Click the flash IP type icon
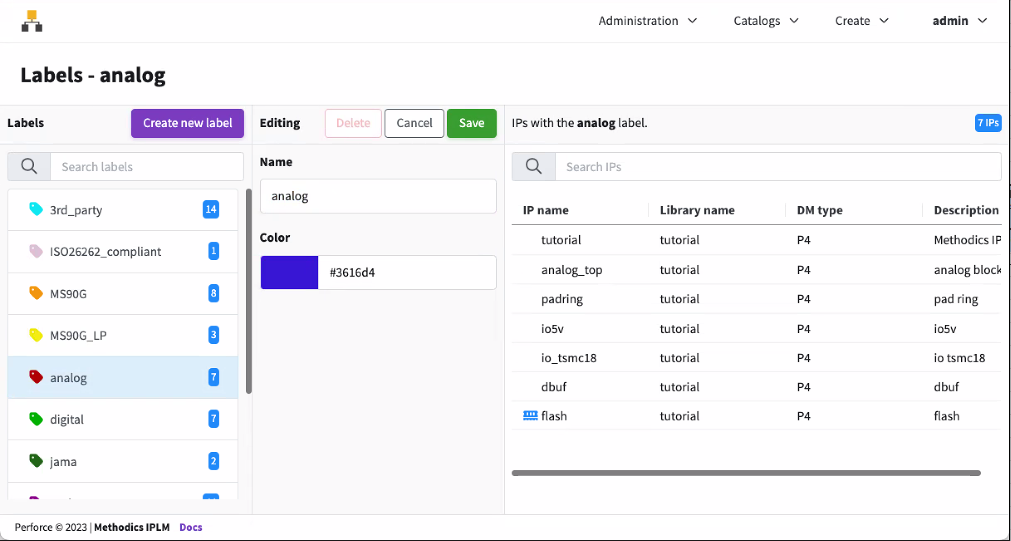The height and width of the screenshot is (541, 1011). click(530, 416)
